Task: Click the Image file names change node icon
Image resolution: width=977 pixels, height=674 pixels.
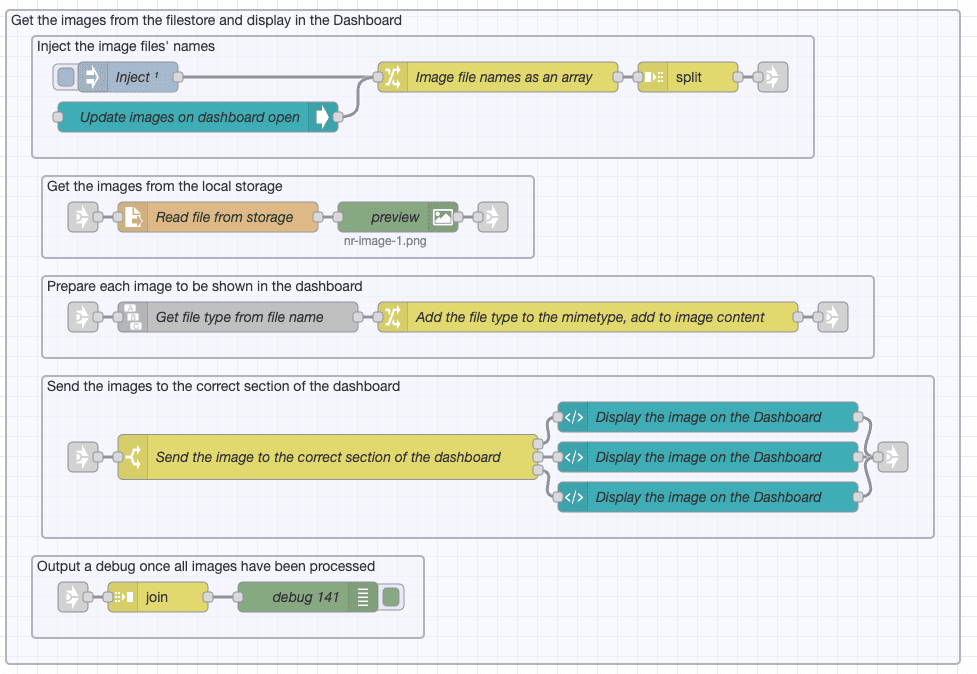Action: (x=392, y=77)
